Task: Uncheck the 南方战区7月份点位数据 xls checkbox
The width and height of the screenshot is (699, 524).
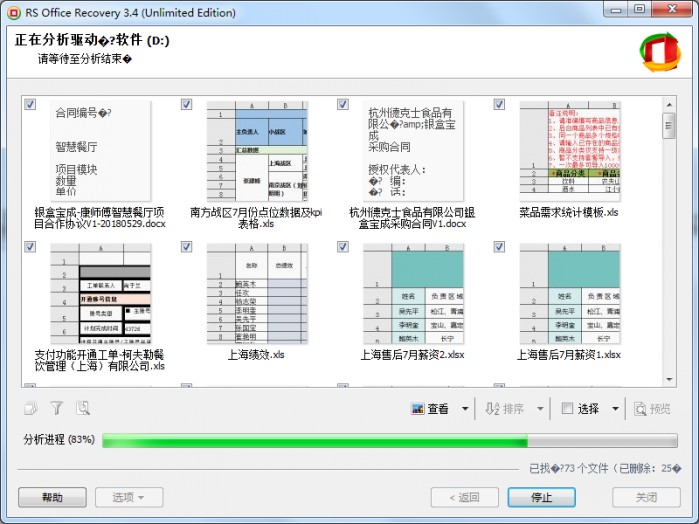Action: pos(186,104)
